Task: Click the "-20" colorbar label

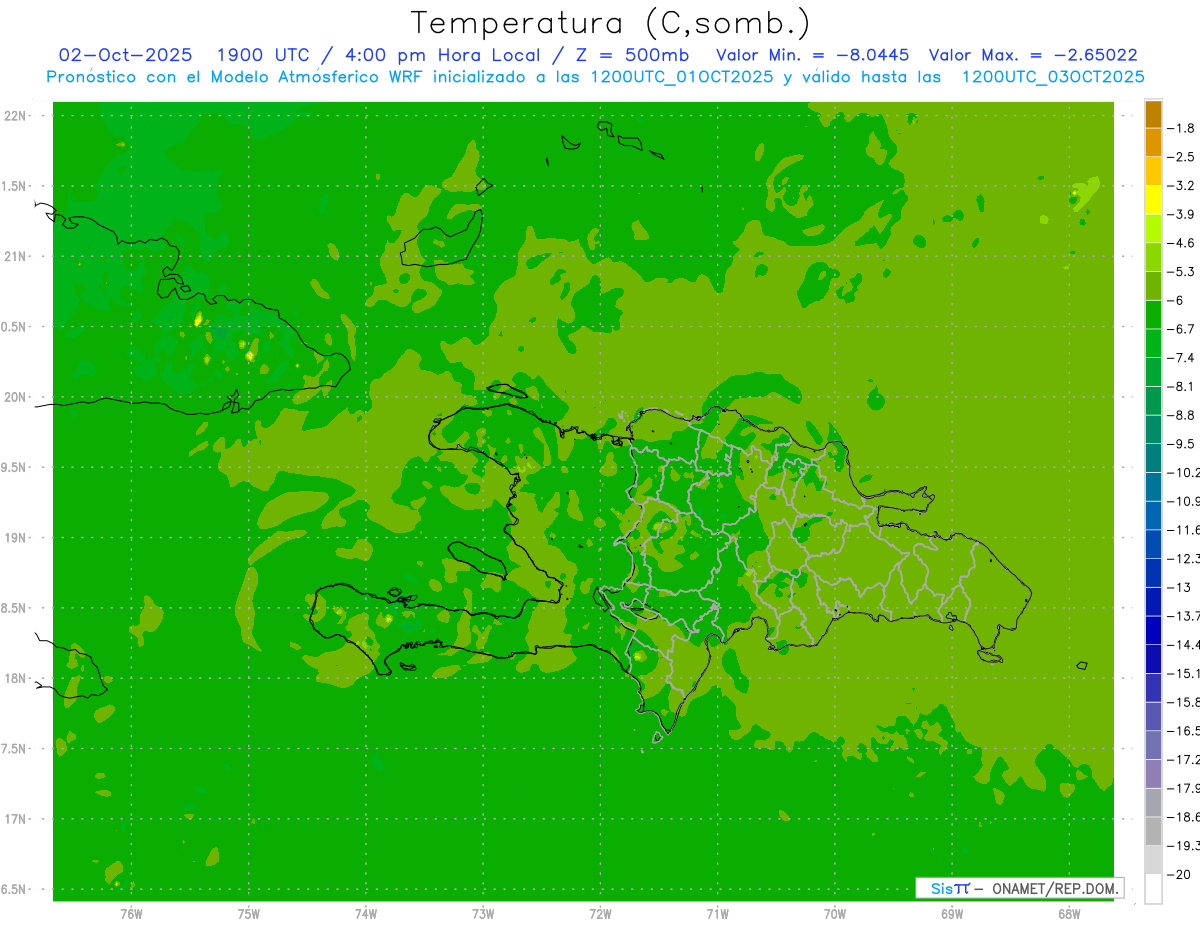Action: pyautogui.click(x=1179, y=874)
